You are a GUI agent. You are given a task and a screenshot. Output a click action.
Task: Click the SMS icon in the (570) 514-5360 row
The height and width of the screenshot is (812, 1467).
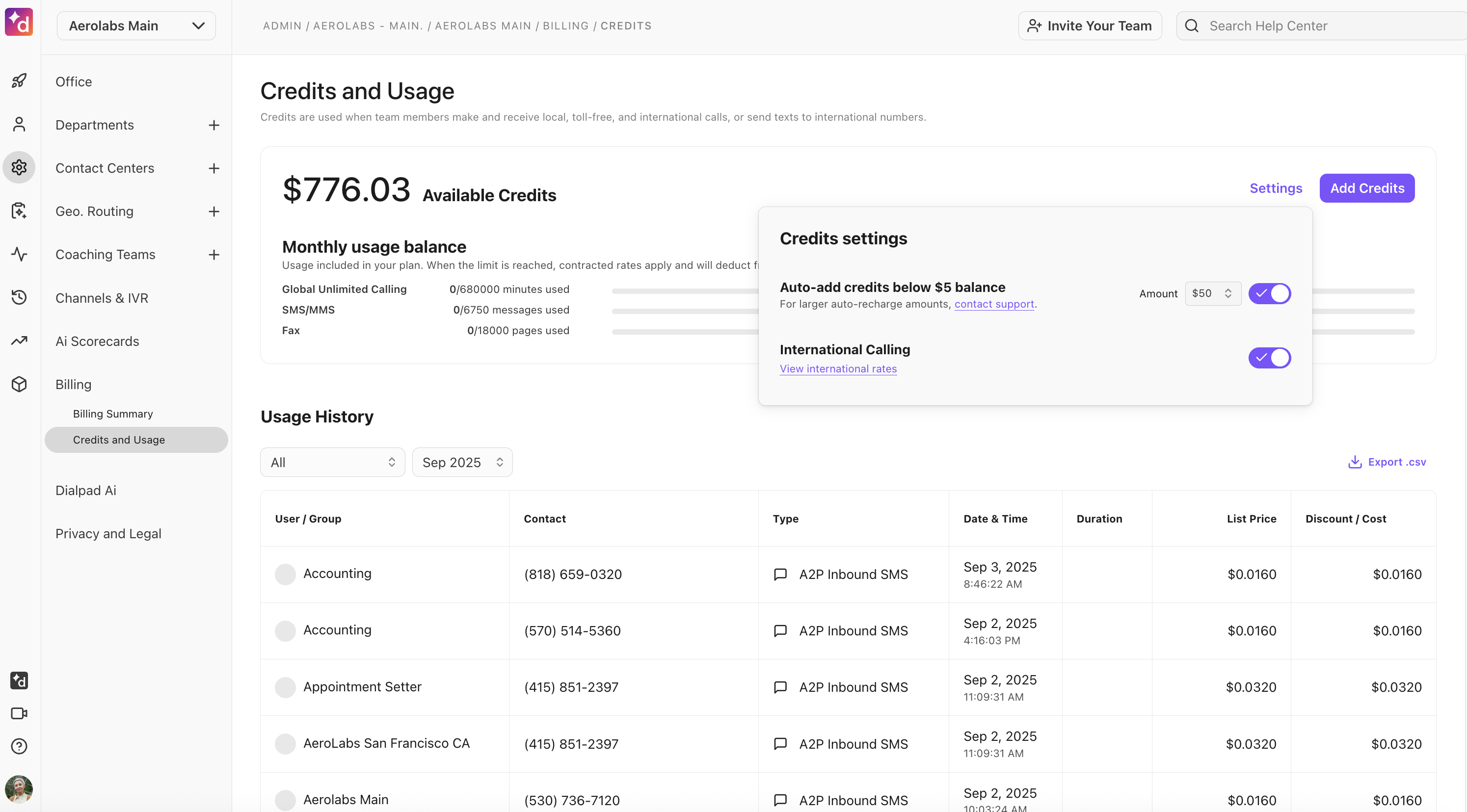pyautogui.click(x=780, y=630)
